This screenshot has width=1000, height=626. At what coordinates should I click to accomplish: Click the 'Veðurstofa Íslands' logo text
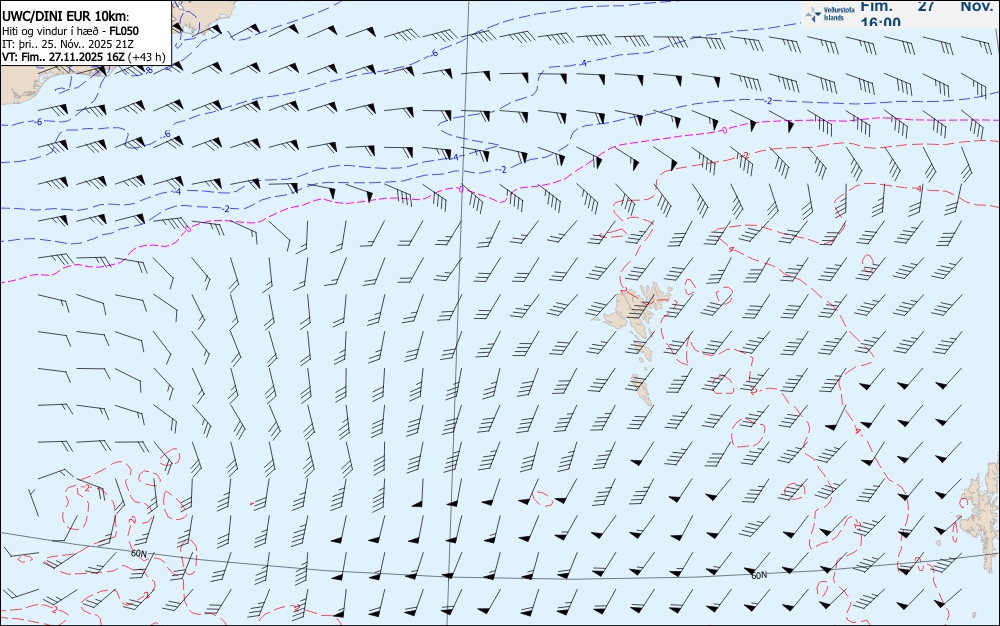point(839,14)
